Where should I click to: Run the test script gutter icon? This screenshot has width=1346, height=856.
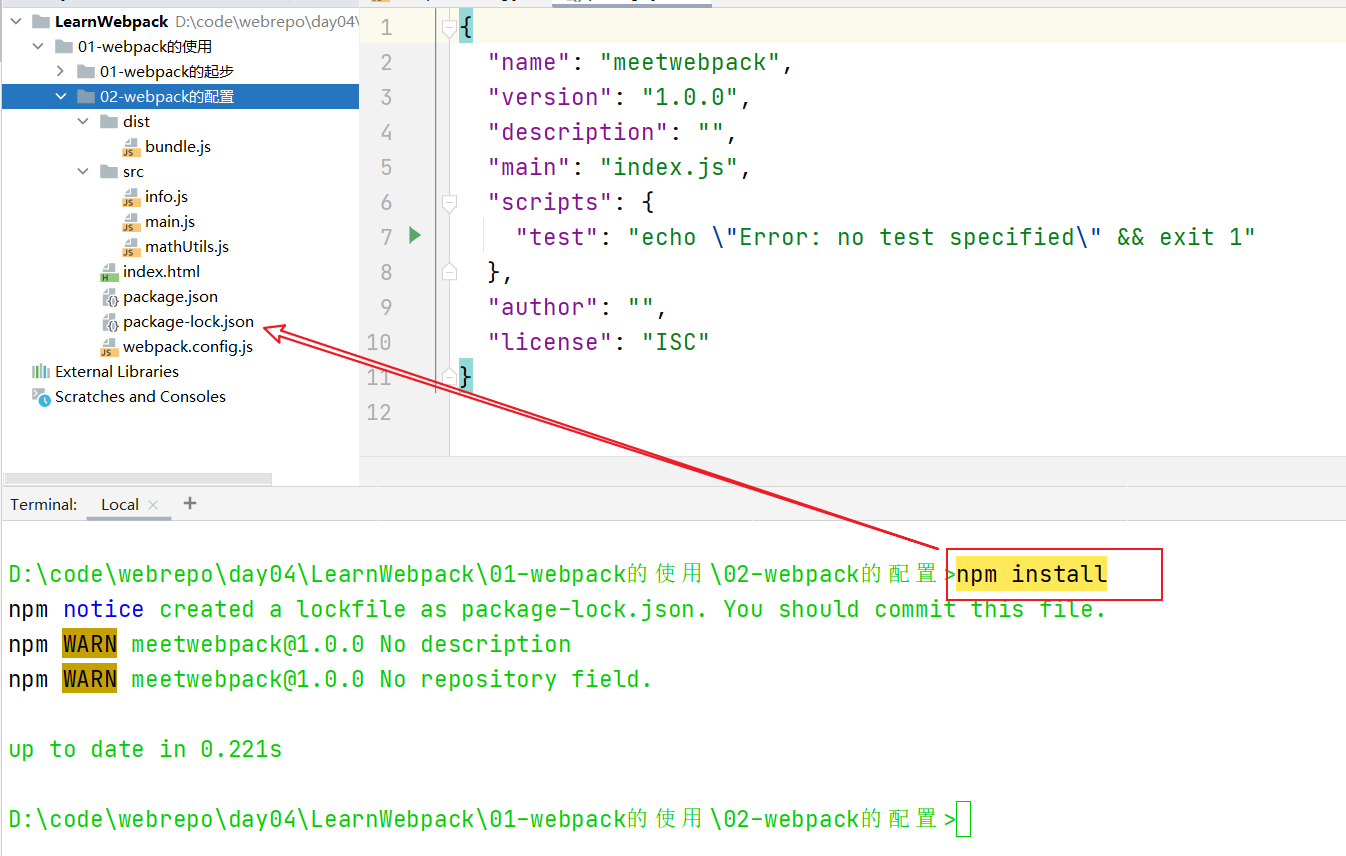click(x=415, y=236)
